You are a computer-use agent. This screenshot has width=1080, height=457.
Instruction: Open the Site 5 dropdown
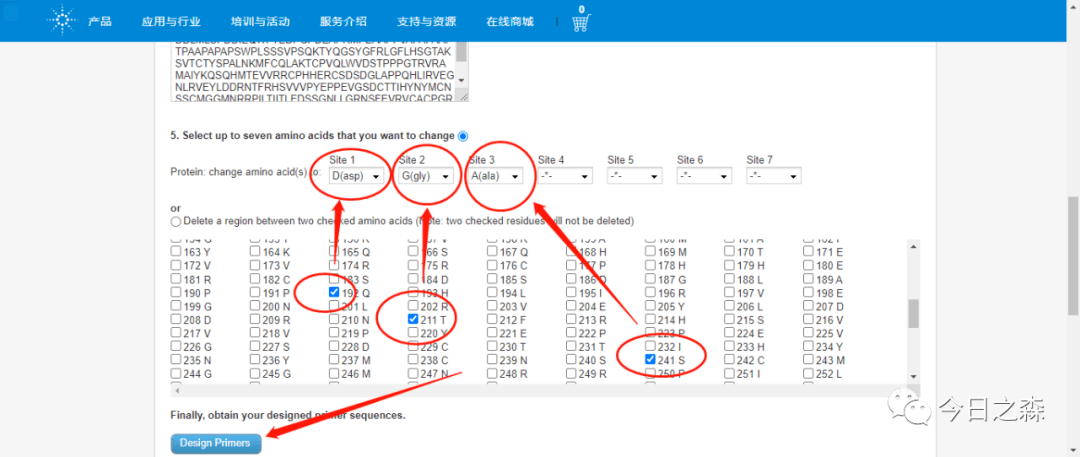634,176
